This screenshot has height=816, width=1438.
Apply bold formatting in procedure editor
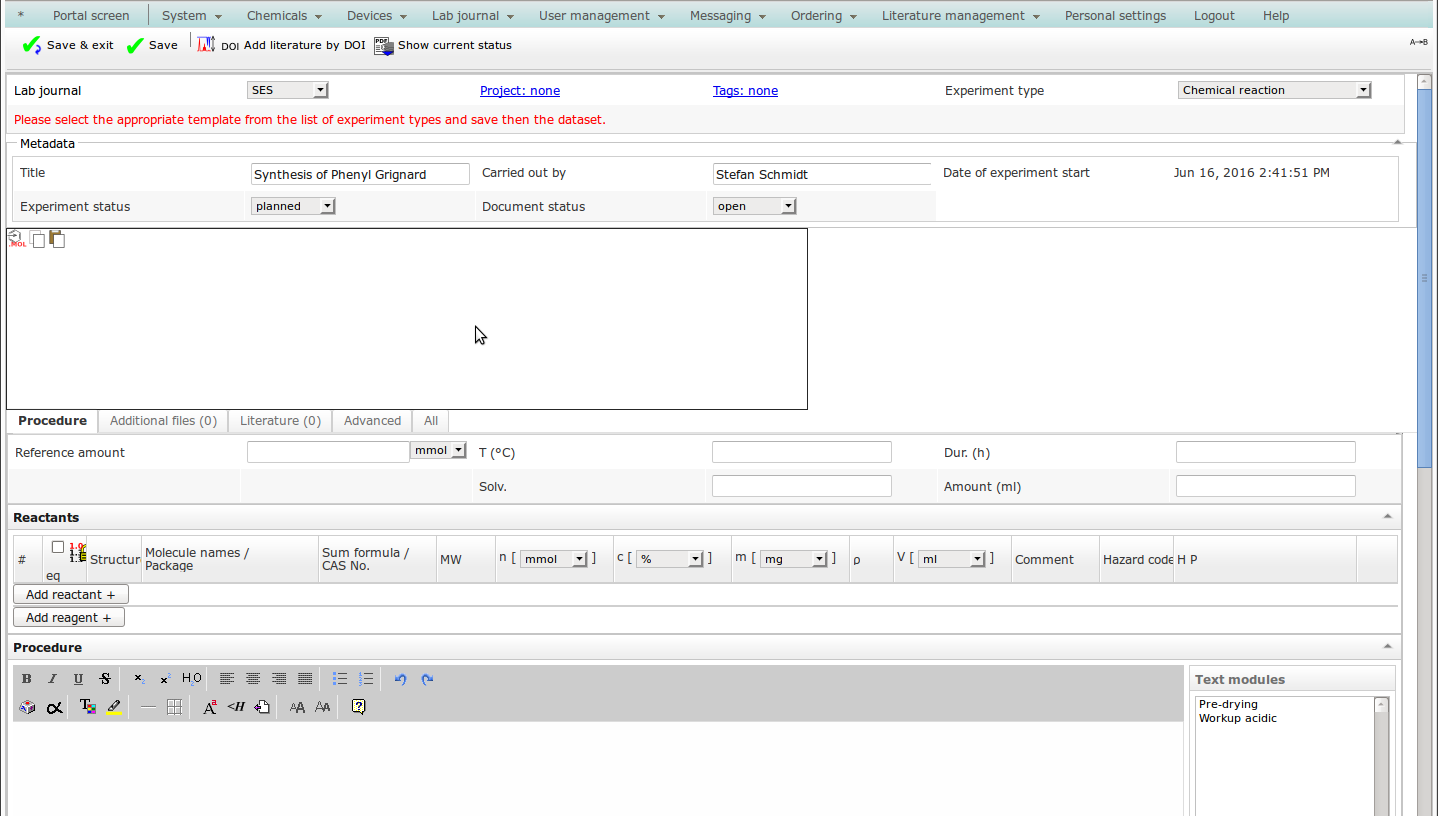[x=27, y=679]
